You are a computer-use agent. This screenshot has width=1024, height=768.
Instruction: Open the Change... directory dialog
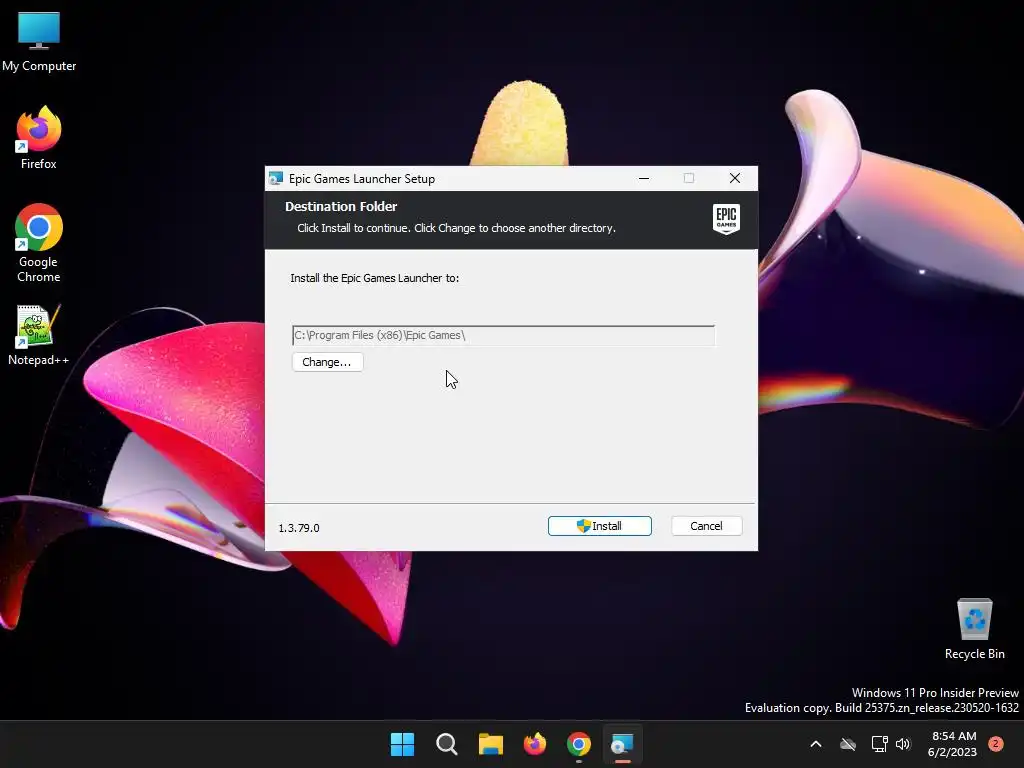tap(327, 362)
